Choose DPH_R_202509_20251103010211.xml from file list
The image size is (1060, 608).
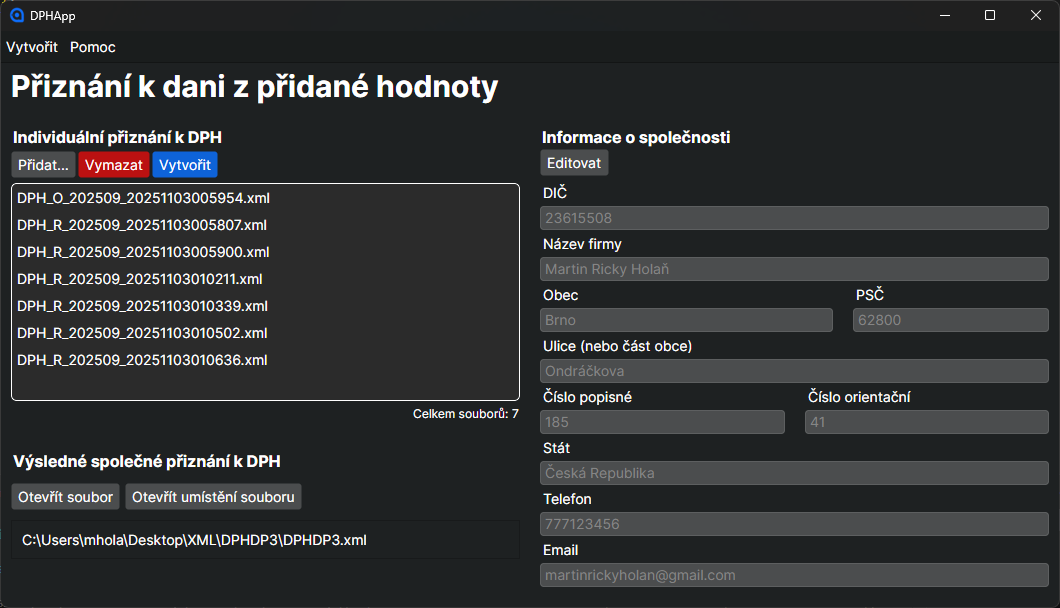click(140, 279)
